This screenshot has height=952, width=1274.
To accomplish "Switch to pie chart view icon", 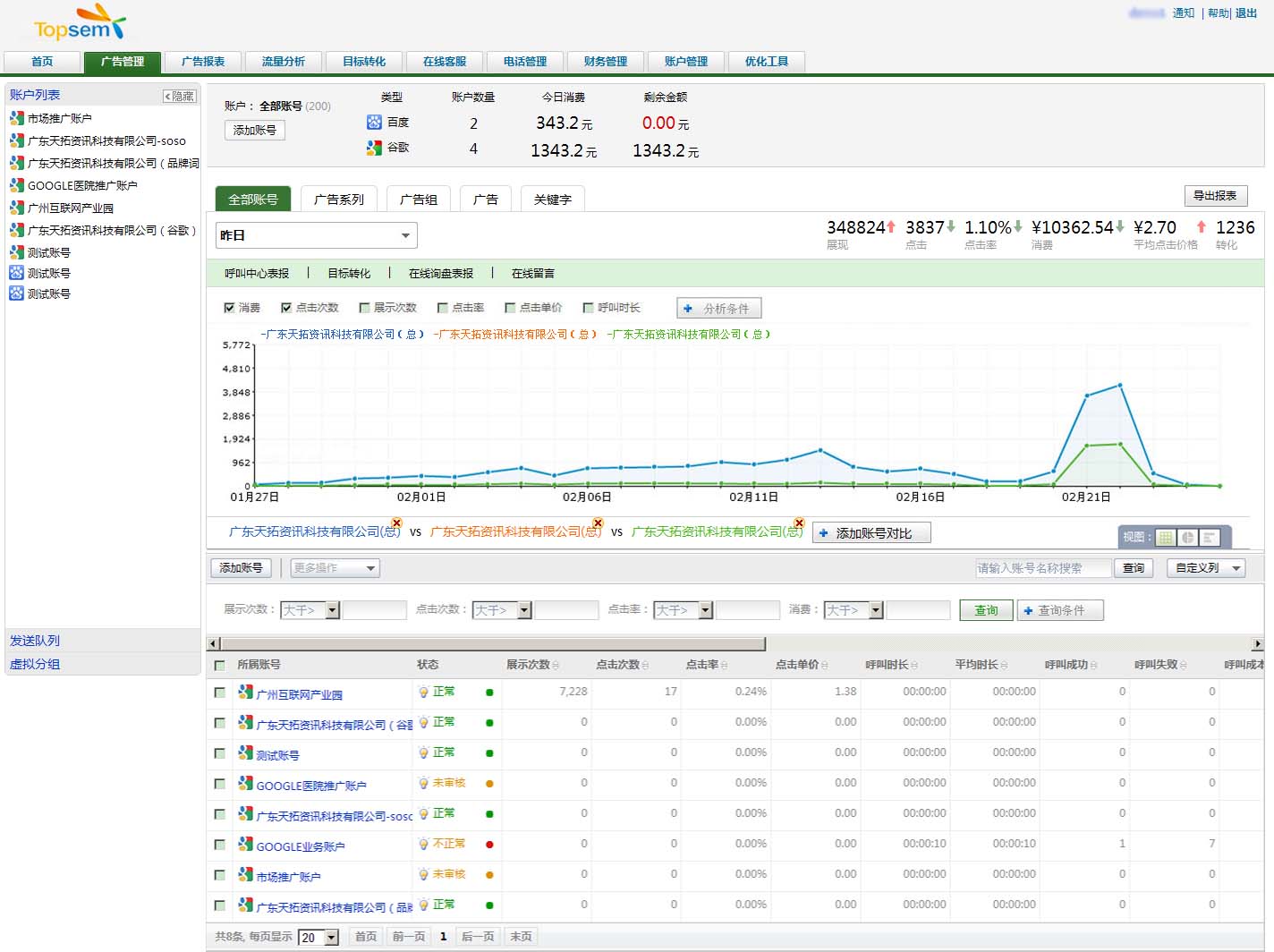I will click(x=1187, y=537).
